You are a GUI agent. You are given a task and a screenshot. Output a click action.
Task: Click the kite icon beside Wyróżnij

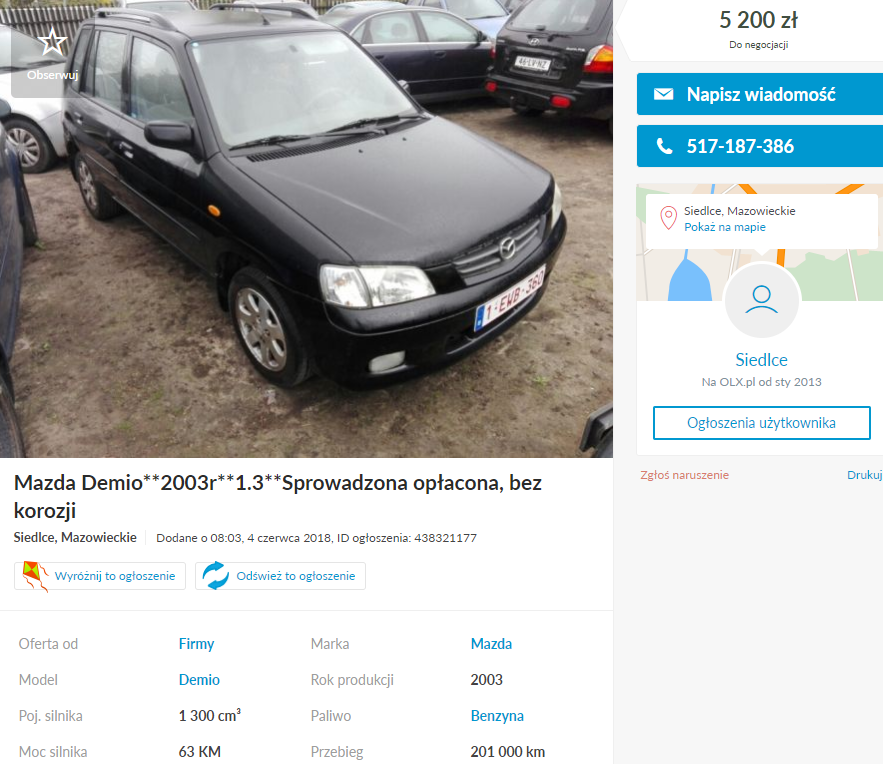34,577
